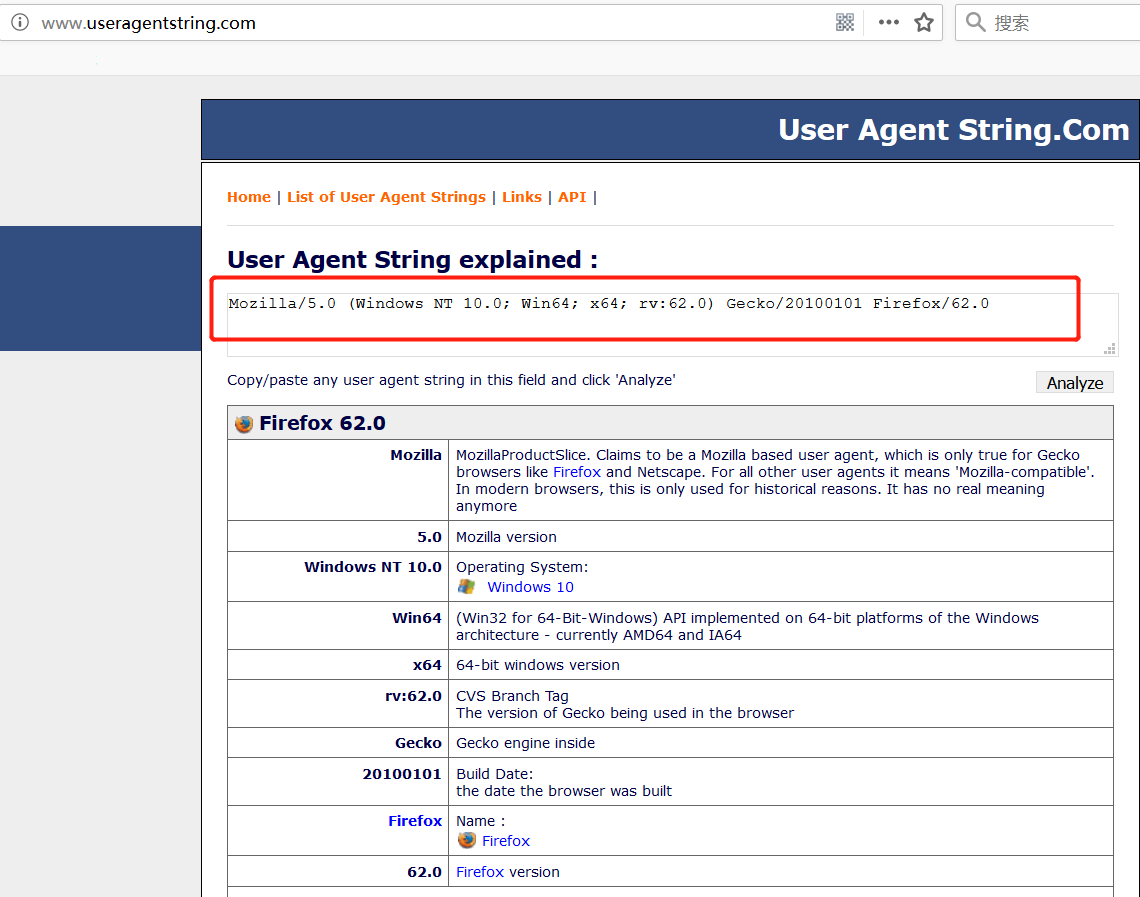
Task: Select the 'rv:62.0' label cell
Action: tap(338, 704)
